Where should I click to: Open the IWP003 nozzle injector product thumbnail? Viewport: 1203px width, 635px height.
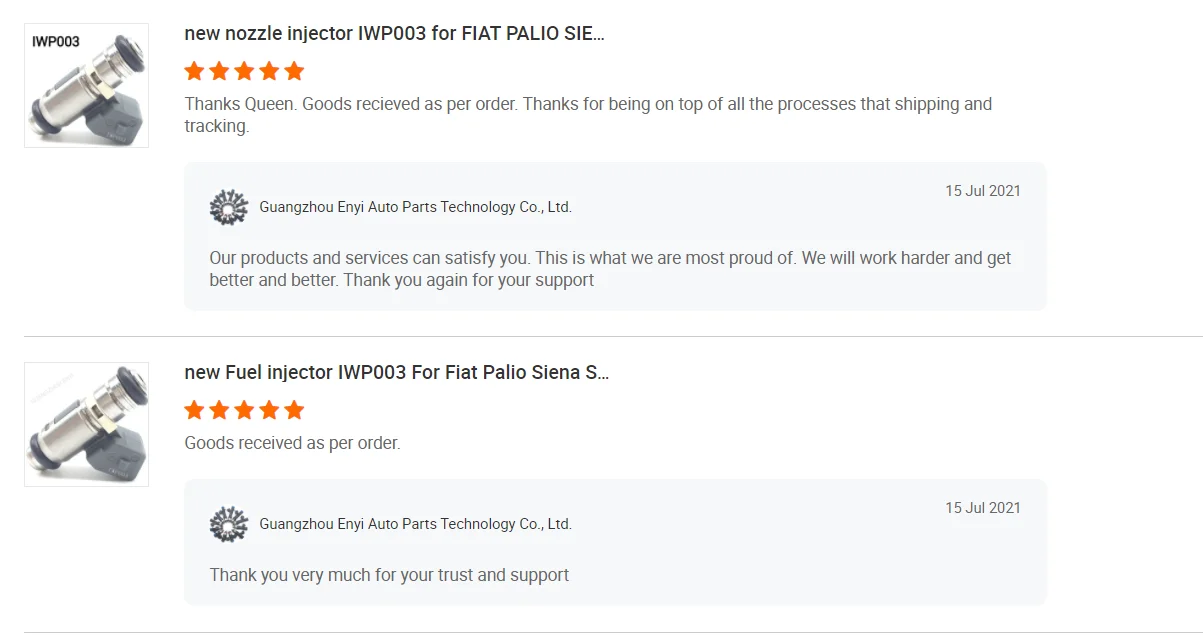(86, 85)
